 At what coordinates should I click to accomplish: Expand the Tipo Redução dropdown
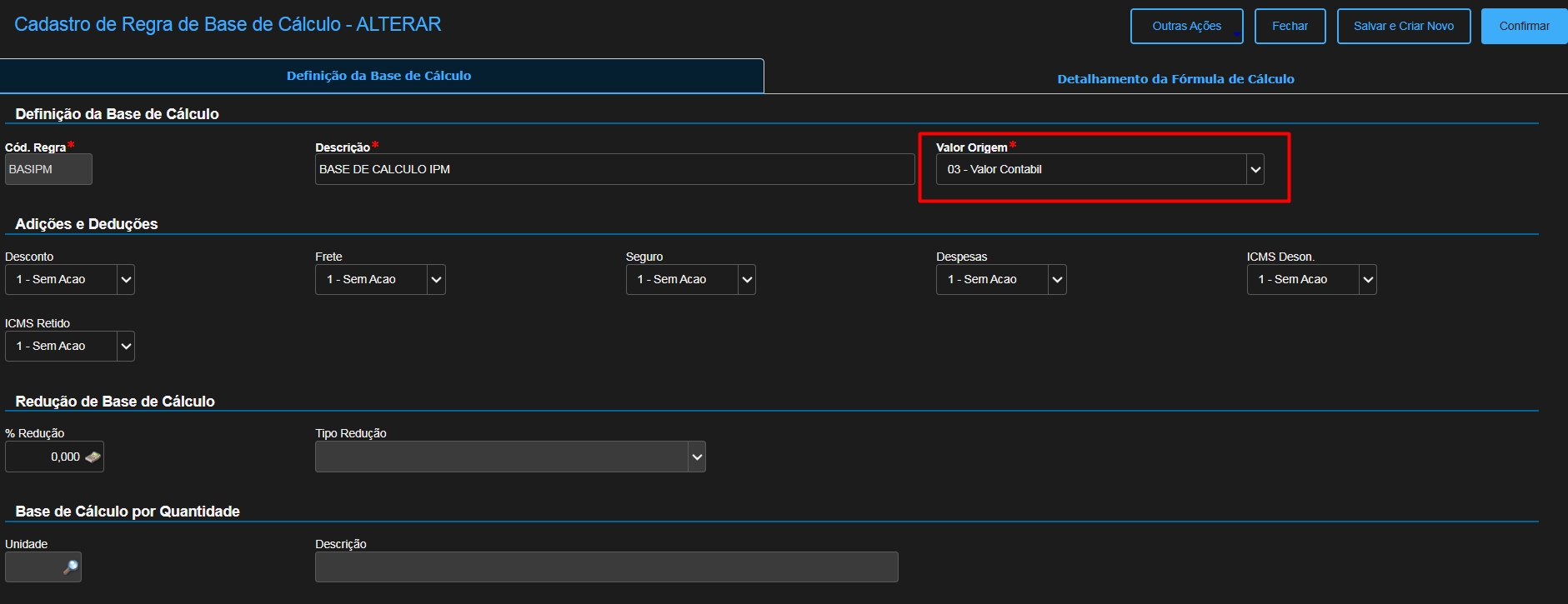point(509,457)
